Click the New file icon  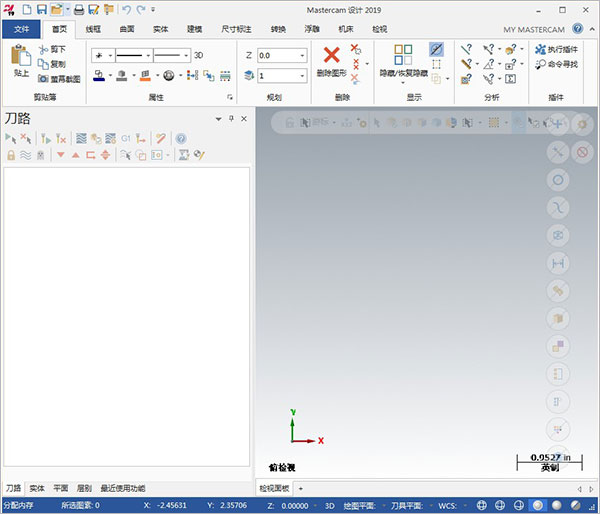pos(27,10)
